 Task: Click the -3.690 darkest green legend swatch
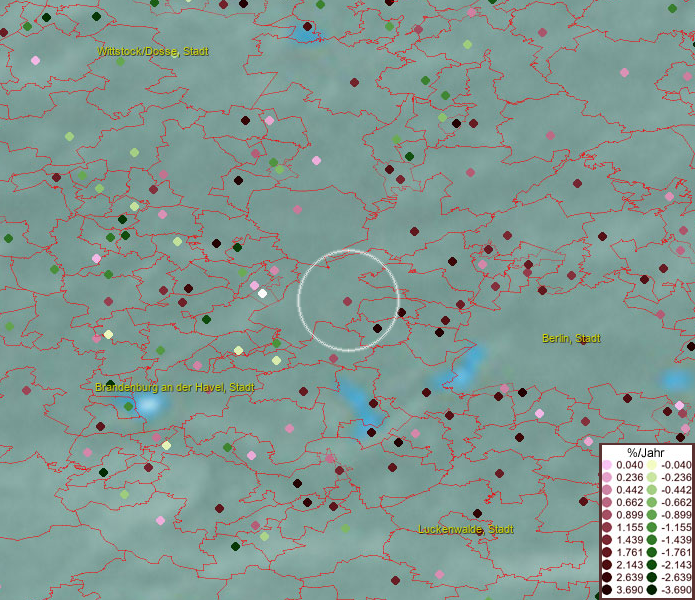(652, 590)
